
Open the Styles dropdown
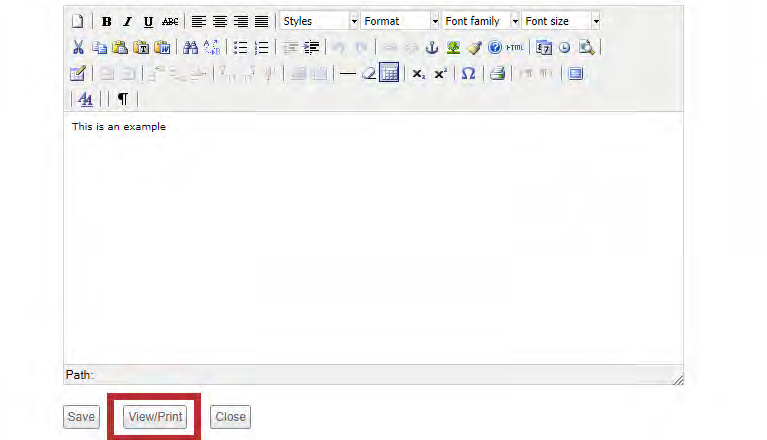pos(319,21)
